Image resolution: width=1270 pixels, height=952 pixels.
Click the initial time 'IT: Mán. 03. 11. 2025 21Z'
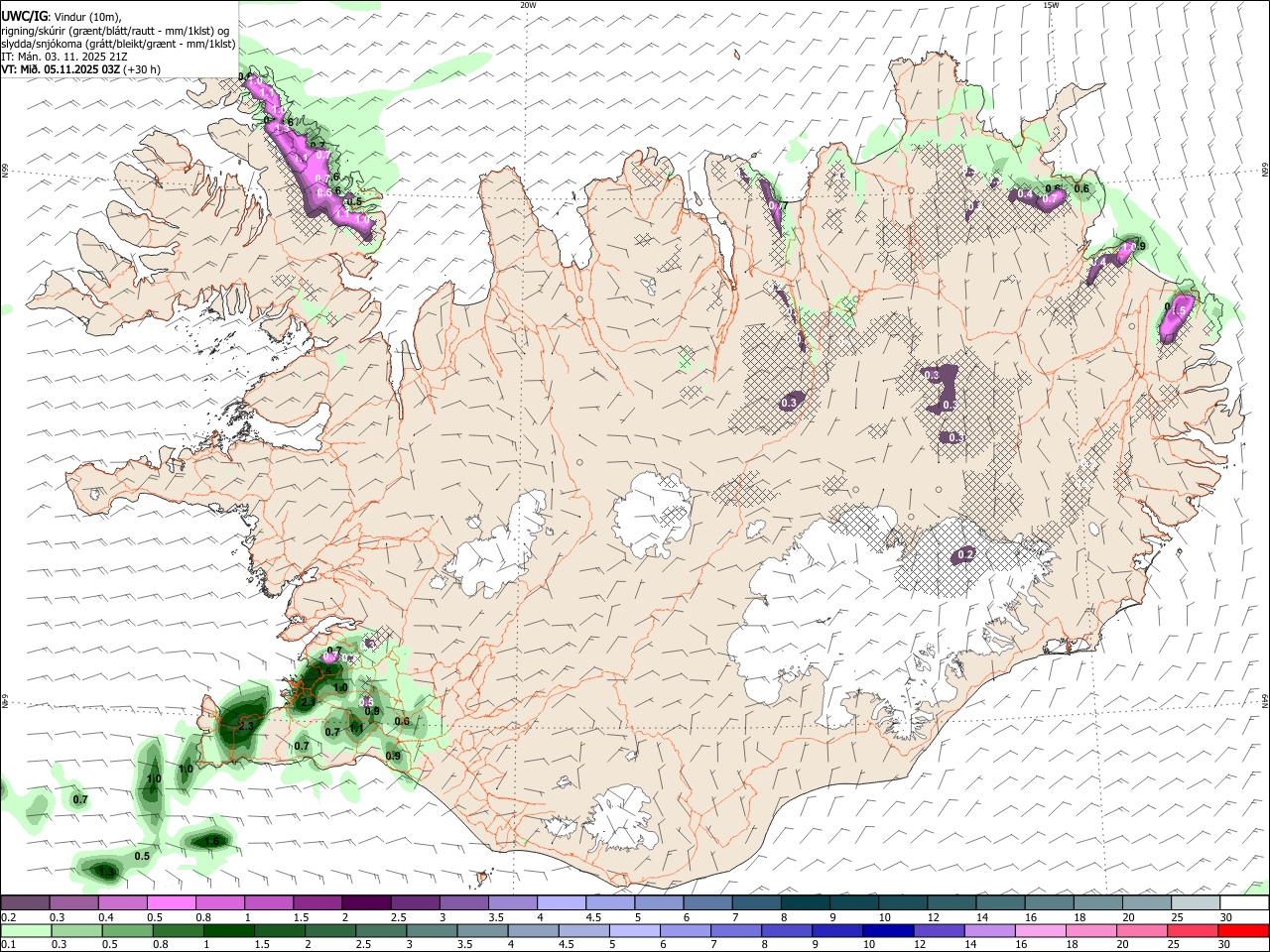(64, 57)
